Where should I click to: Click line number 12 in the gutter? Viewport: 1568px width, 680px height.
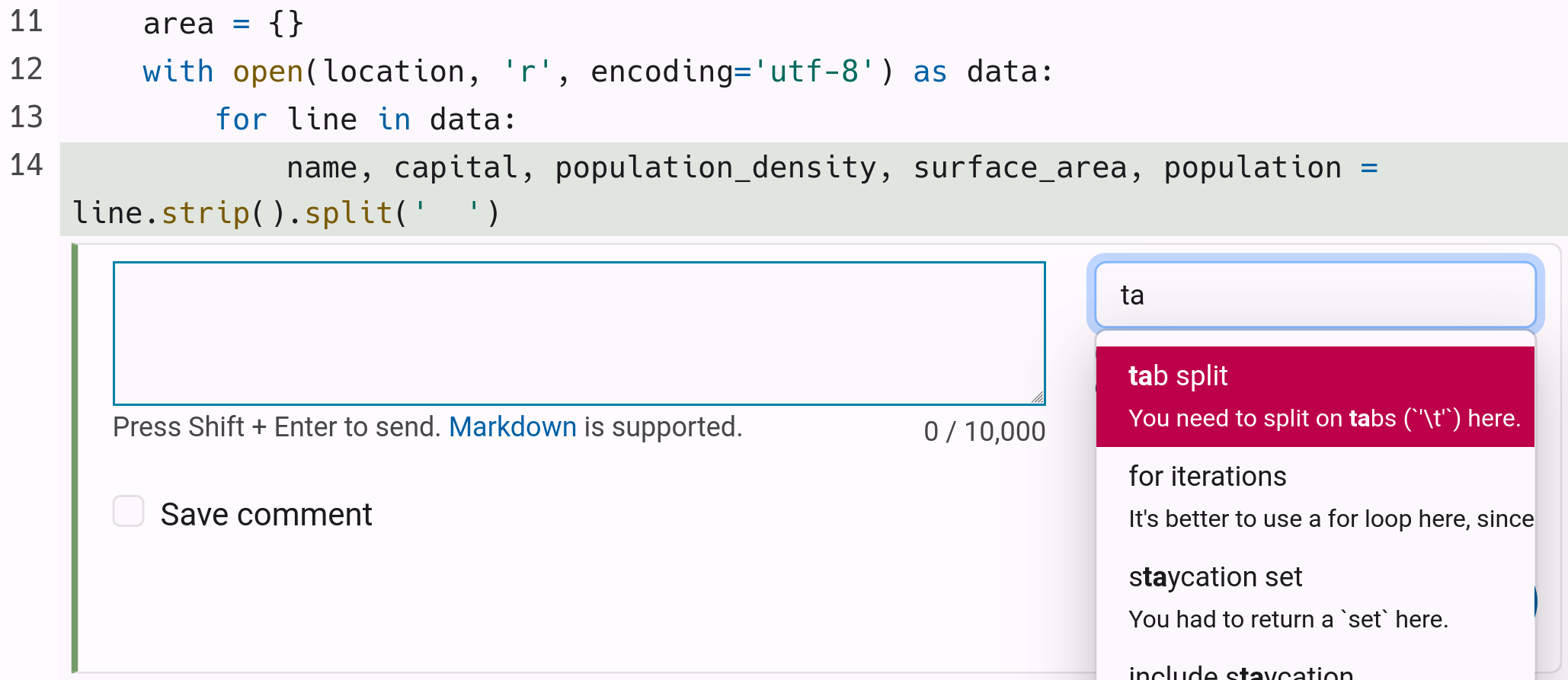pos(27,69)
